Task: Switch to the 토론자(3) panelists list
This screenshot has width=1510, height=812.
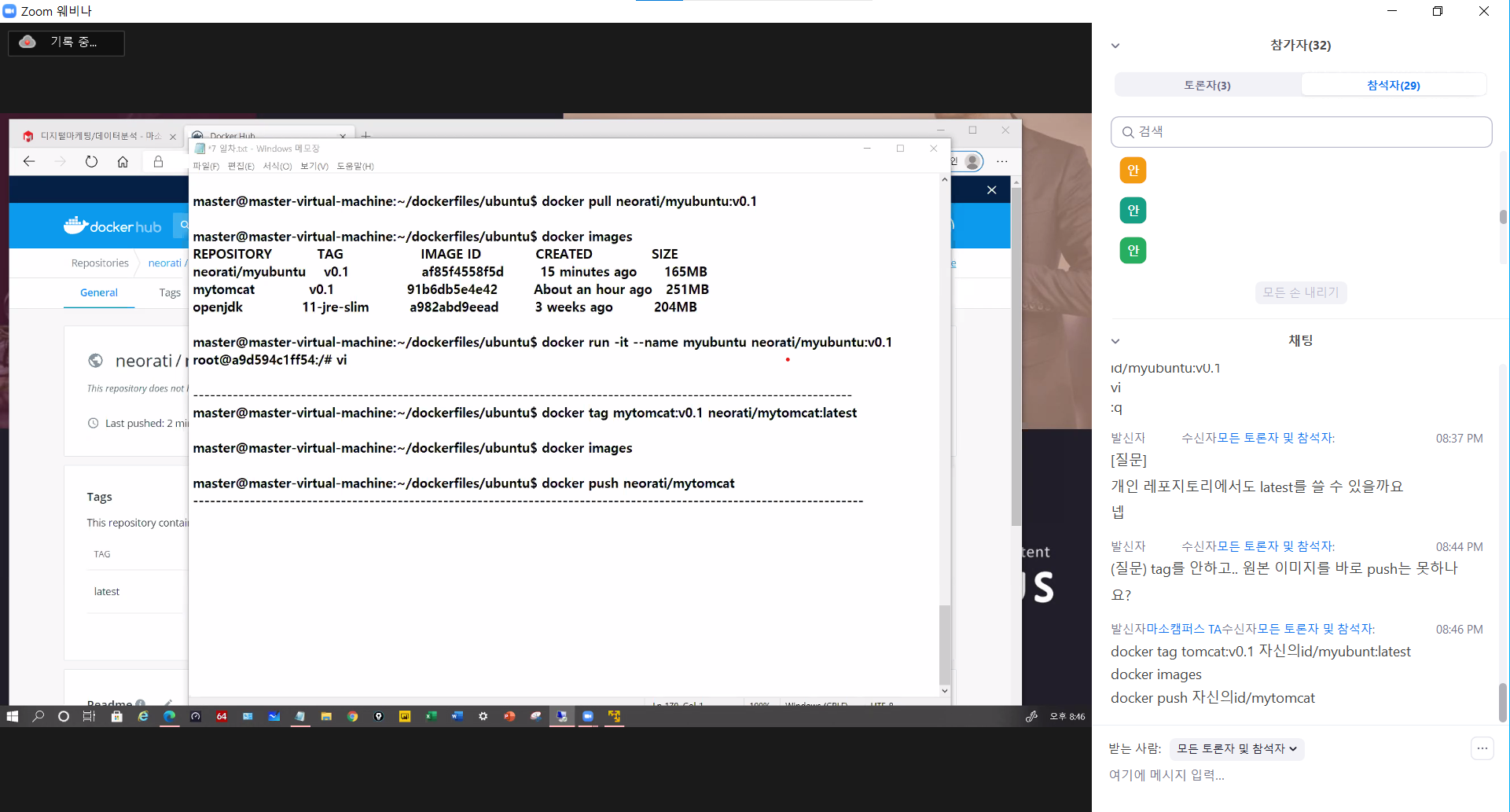Action: click(x=1207, y=85)
